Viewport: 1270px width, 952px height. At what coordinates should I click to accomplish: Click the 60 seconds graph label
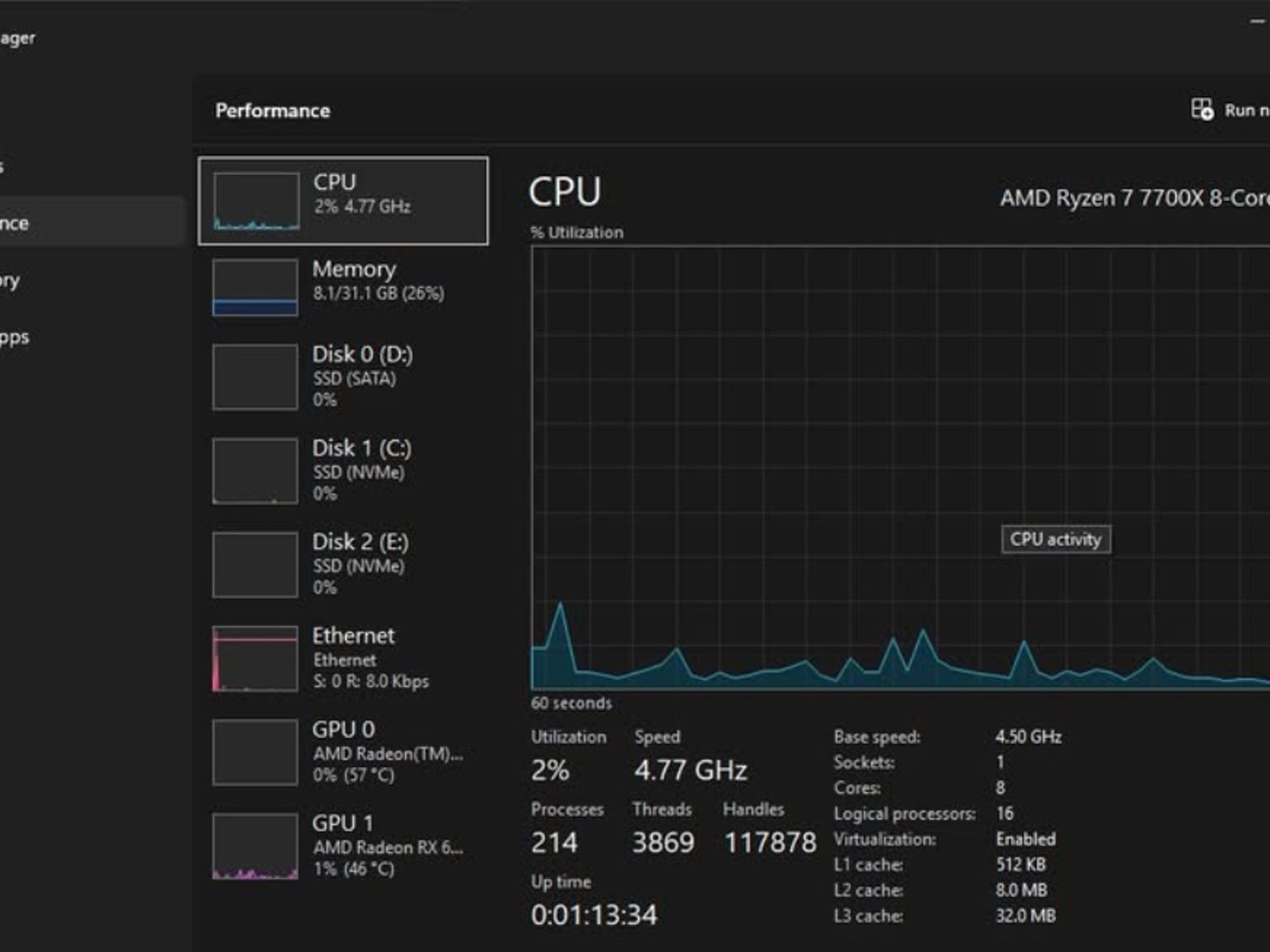coord(571,703)
